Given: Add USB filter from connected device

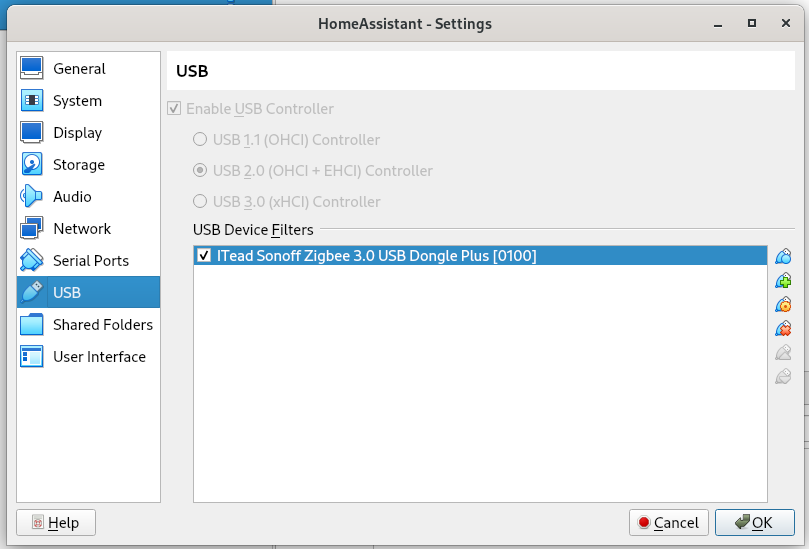Looking at the screenshot, I should (784, 280).
